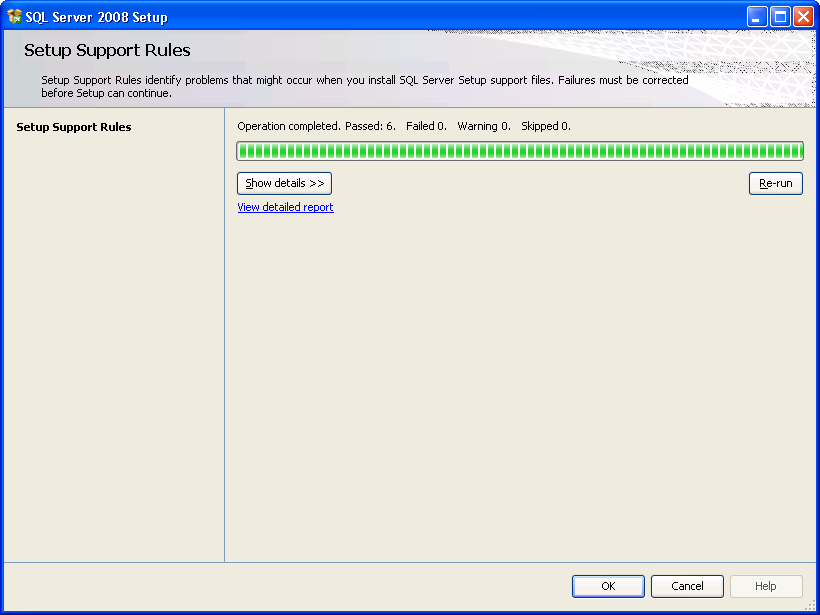Click the green completed progress bar
820x615 pixels.
coord(520,151)
